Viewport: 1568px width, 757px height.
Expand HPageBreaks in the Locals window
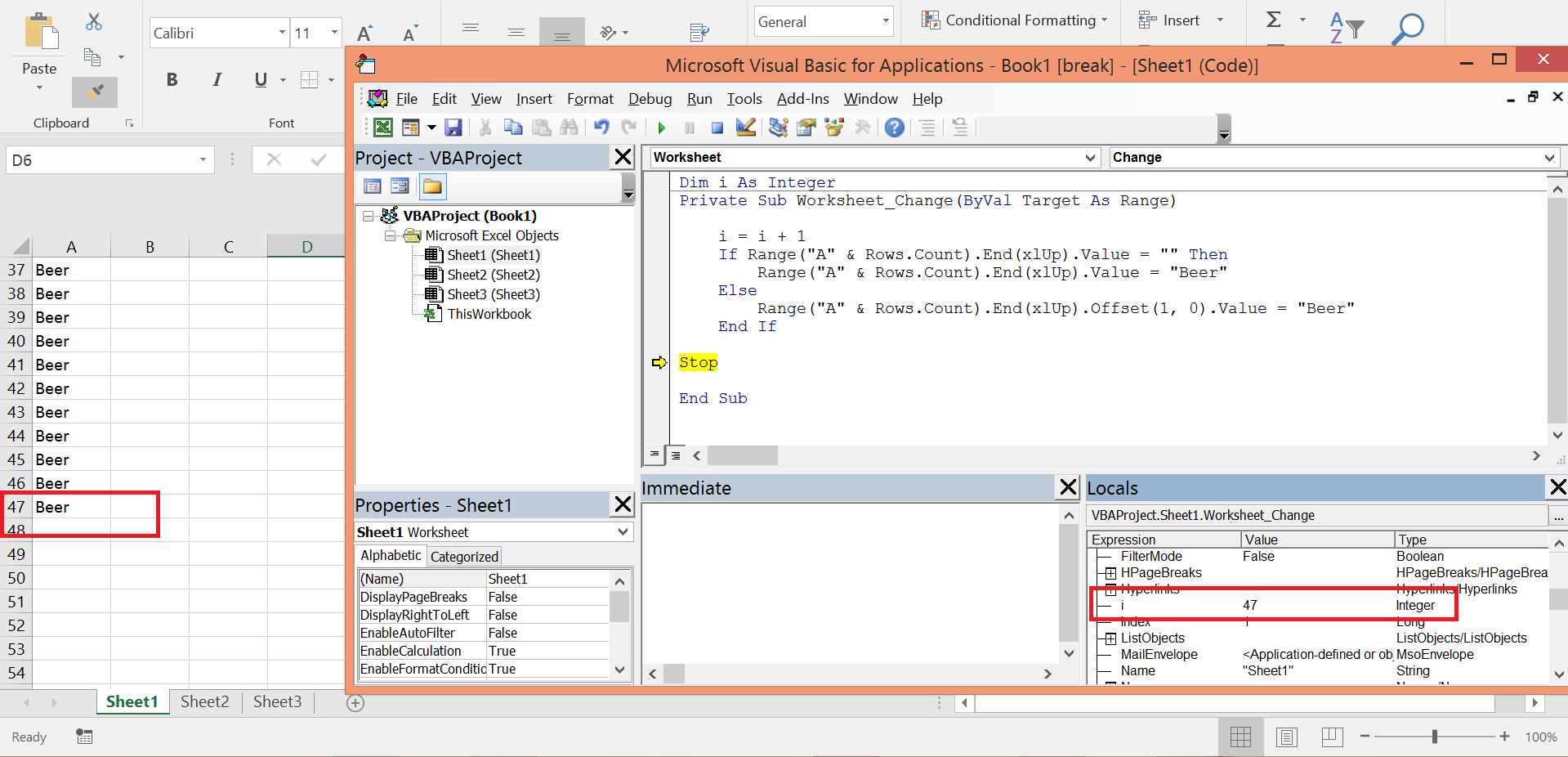pos(1110,573)
